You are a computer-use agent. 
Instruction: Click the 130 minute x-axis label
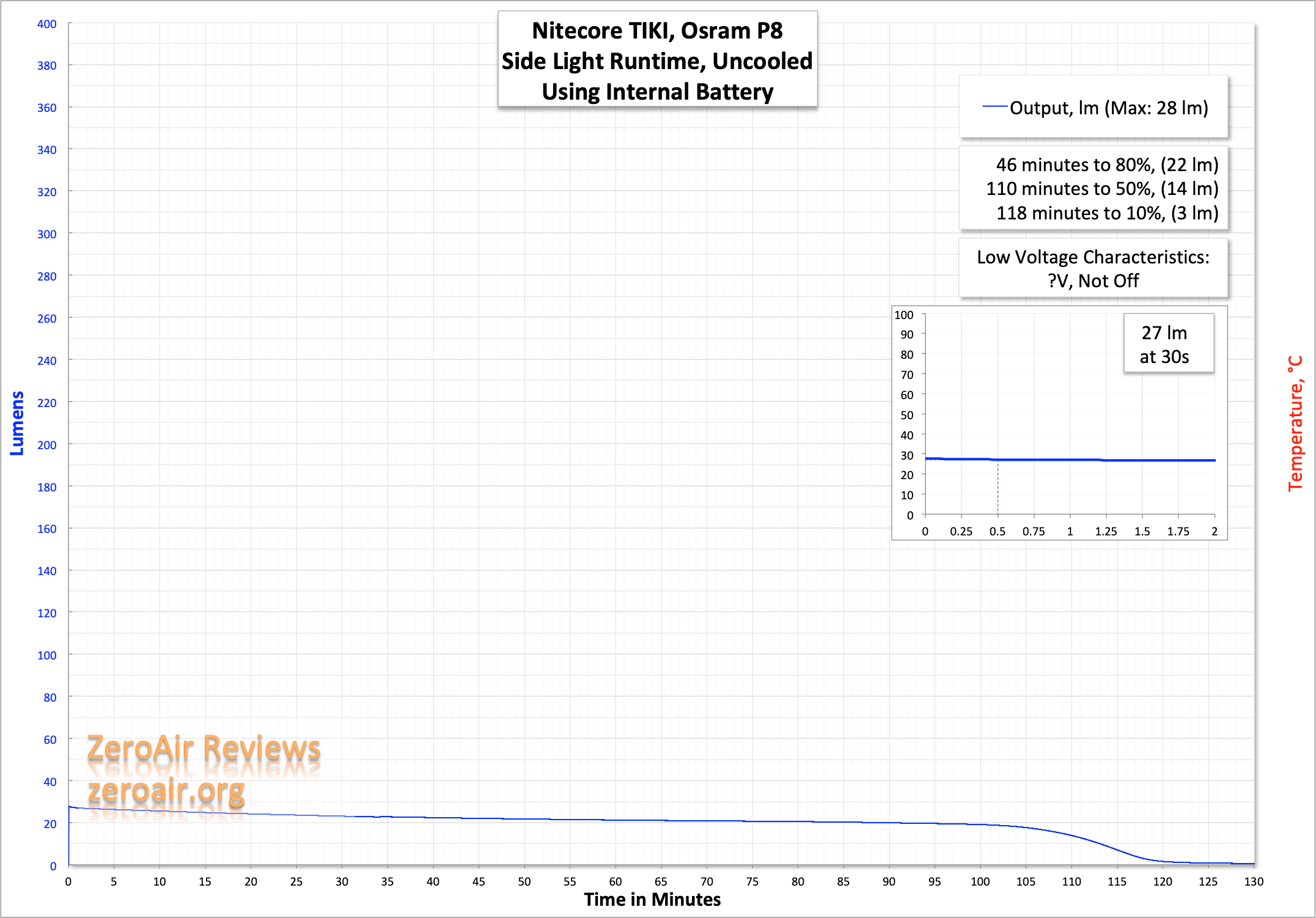1253,881
